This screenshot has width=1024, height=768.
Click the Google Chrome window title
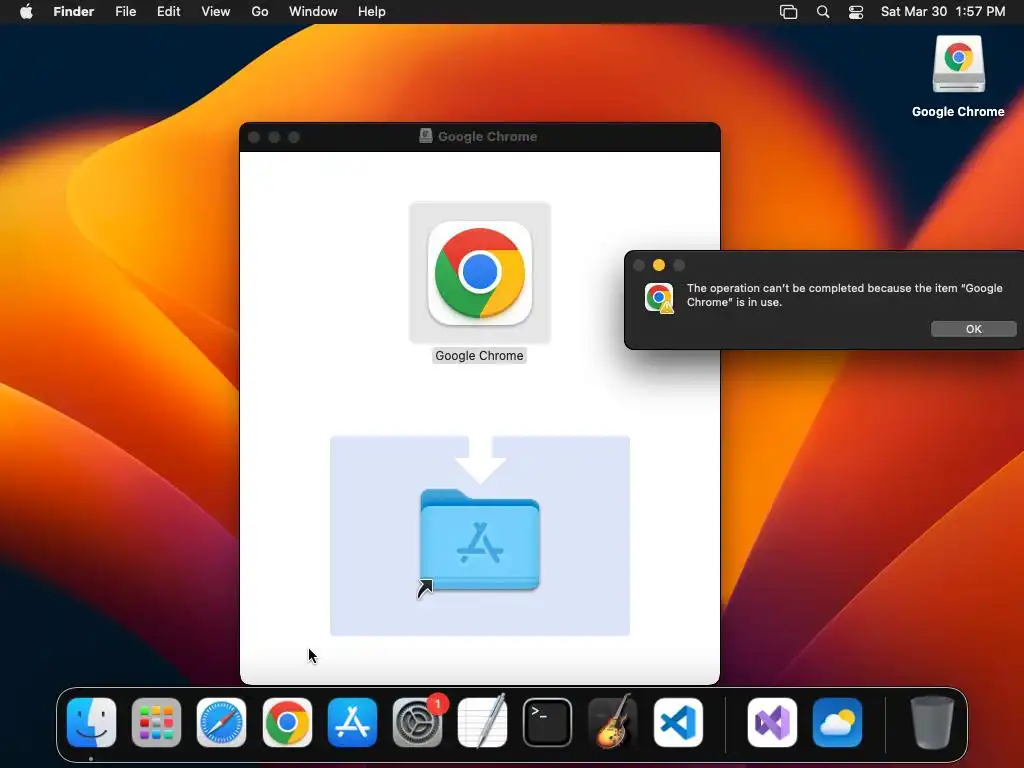coord(487,136)
